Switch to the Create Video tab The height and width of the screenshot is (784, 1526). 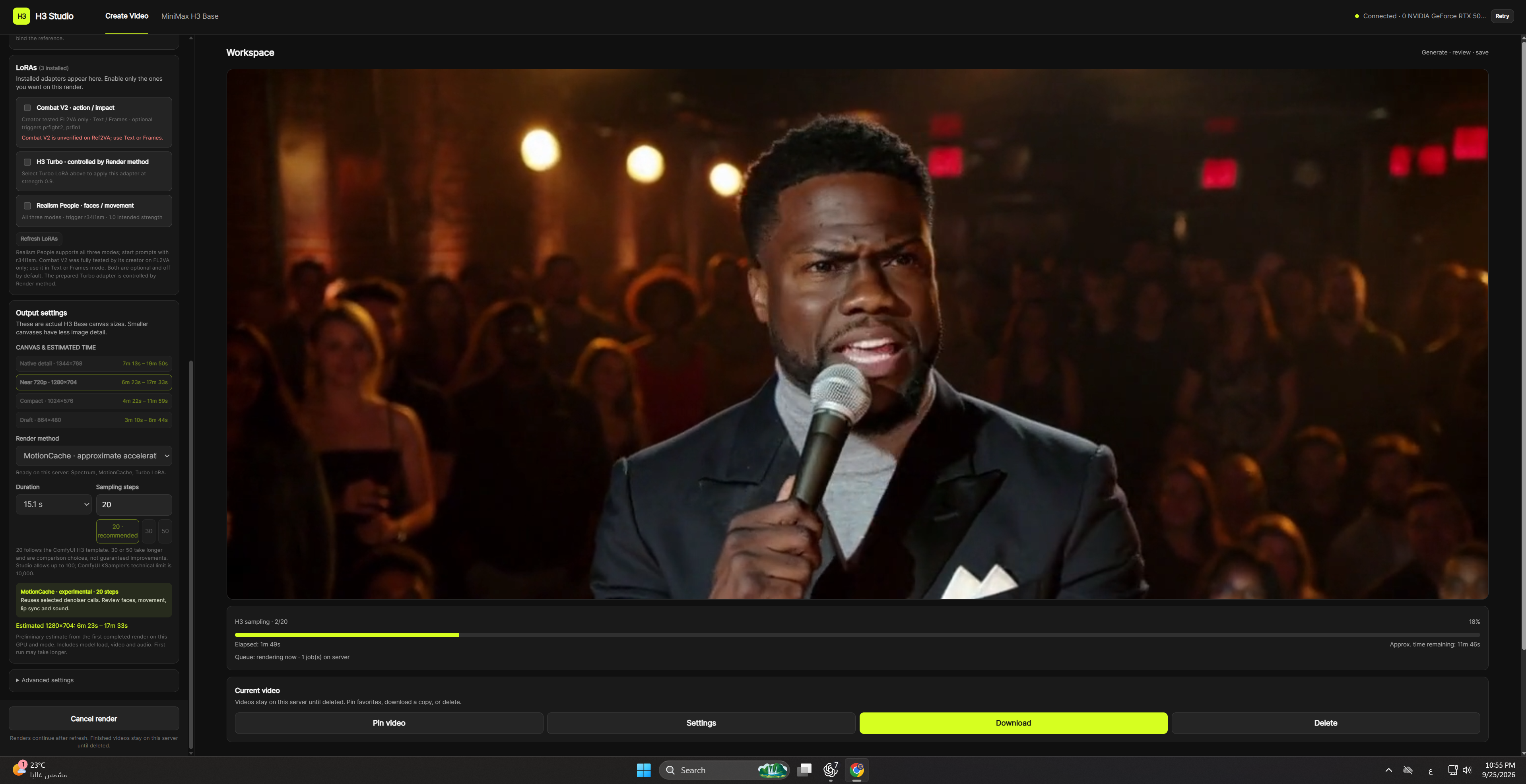click(x=127, y=16)
